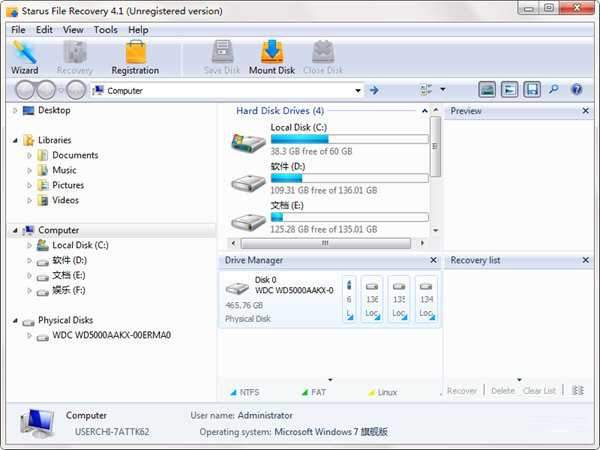The width and height of the screenshot is (600, 450).
Task: Open the Registration toolbar icon
Action: point(135,57)
